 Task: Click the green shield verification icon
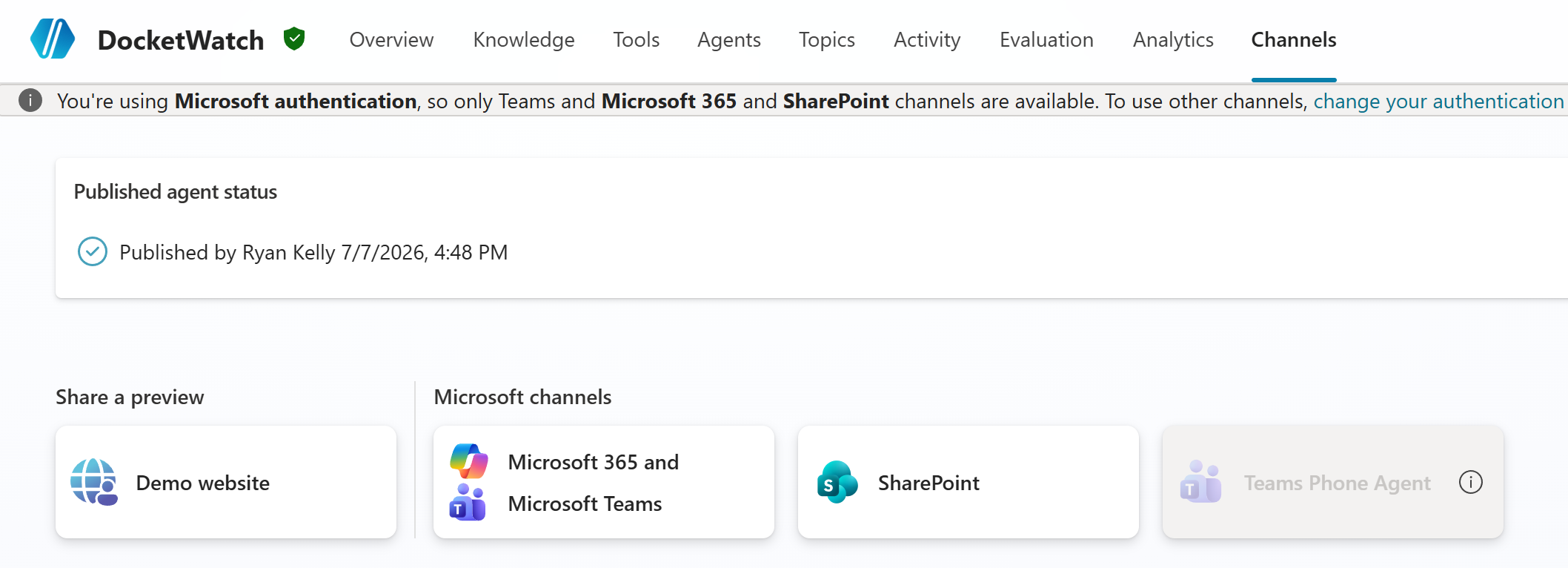[294, 39]
